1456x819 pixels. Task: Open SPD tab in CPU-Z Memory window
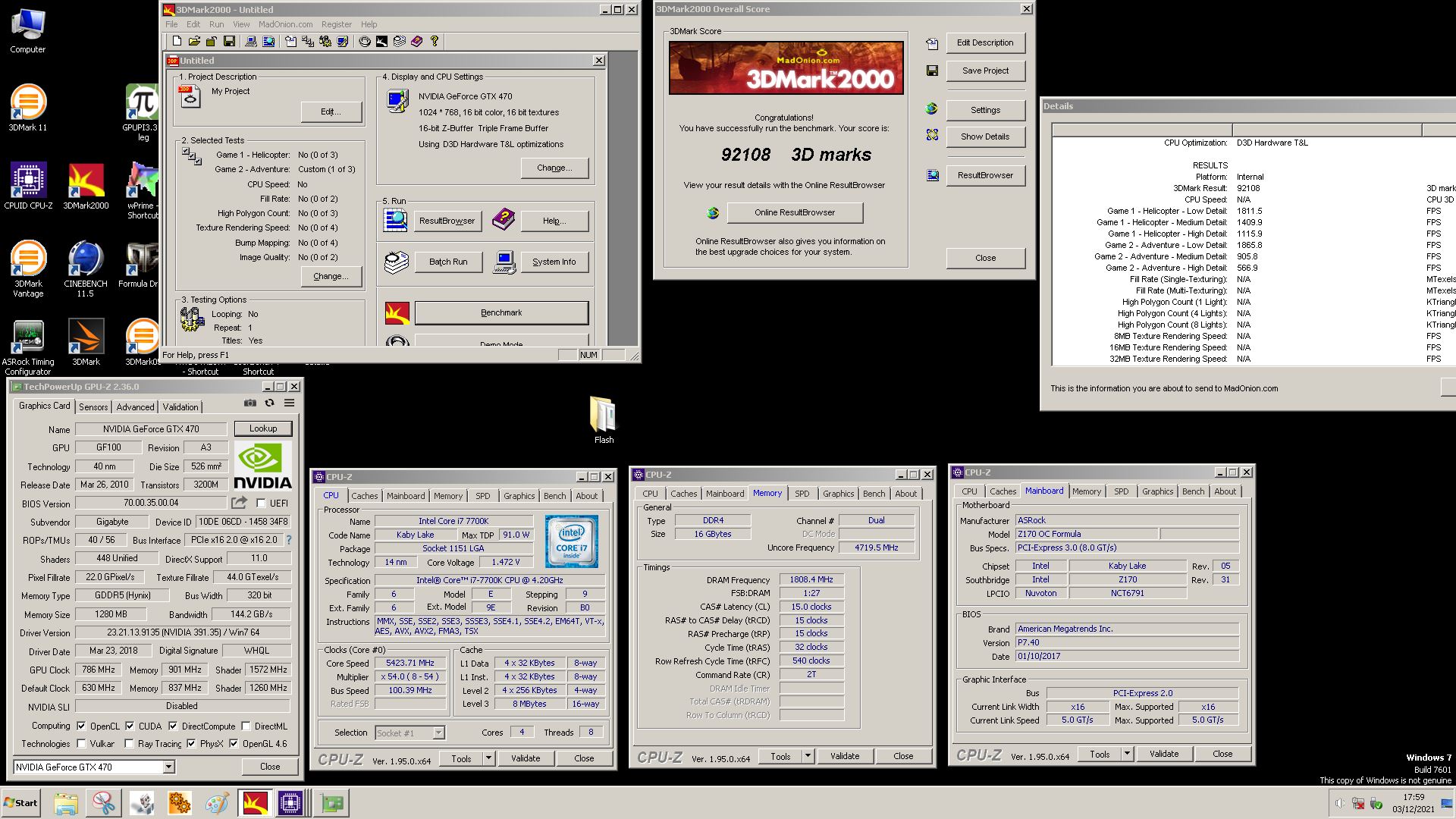click(802, 493)
